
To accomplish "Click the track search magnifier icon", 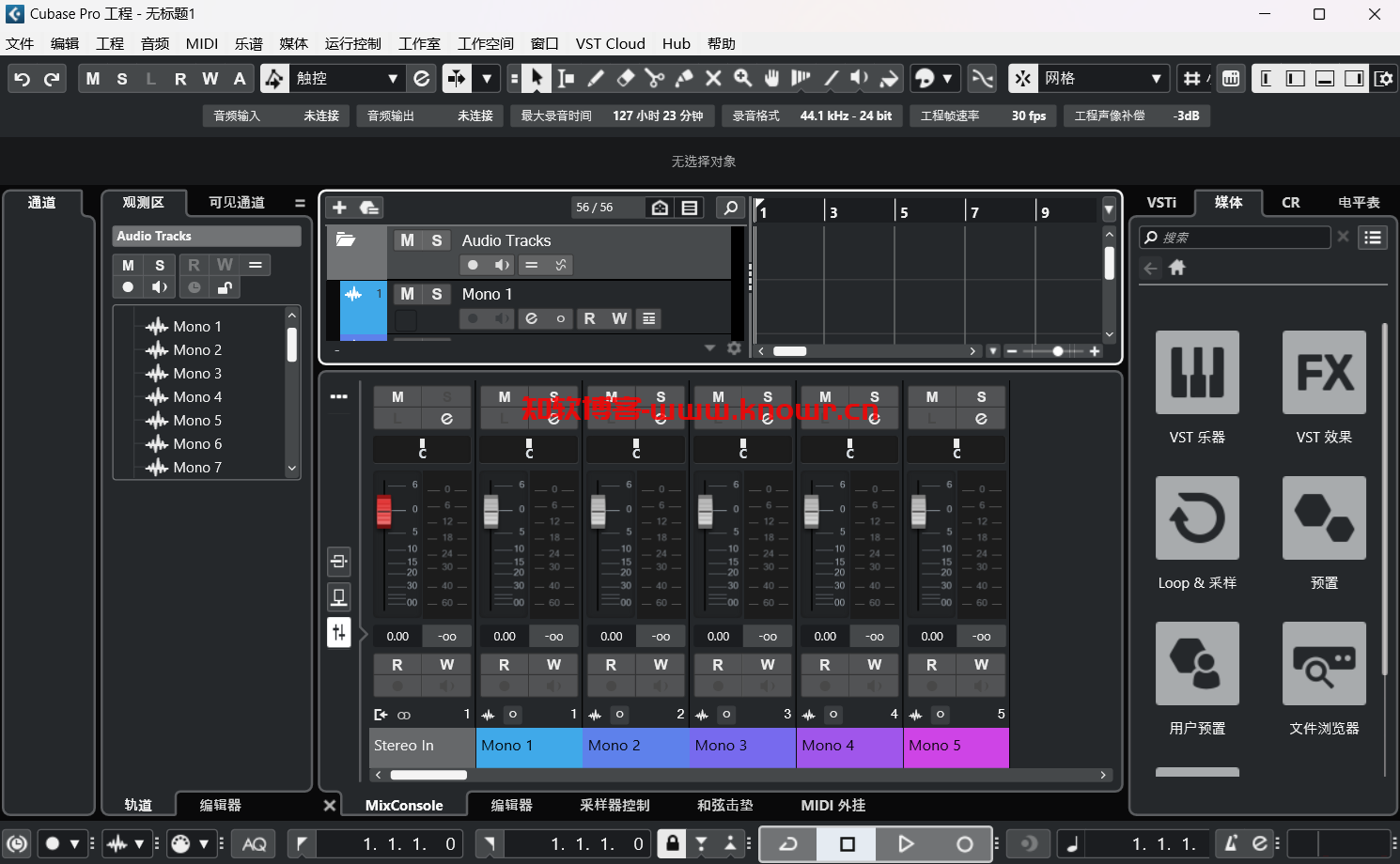I will (x=730, y=208).
